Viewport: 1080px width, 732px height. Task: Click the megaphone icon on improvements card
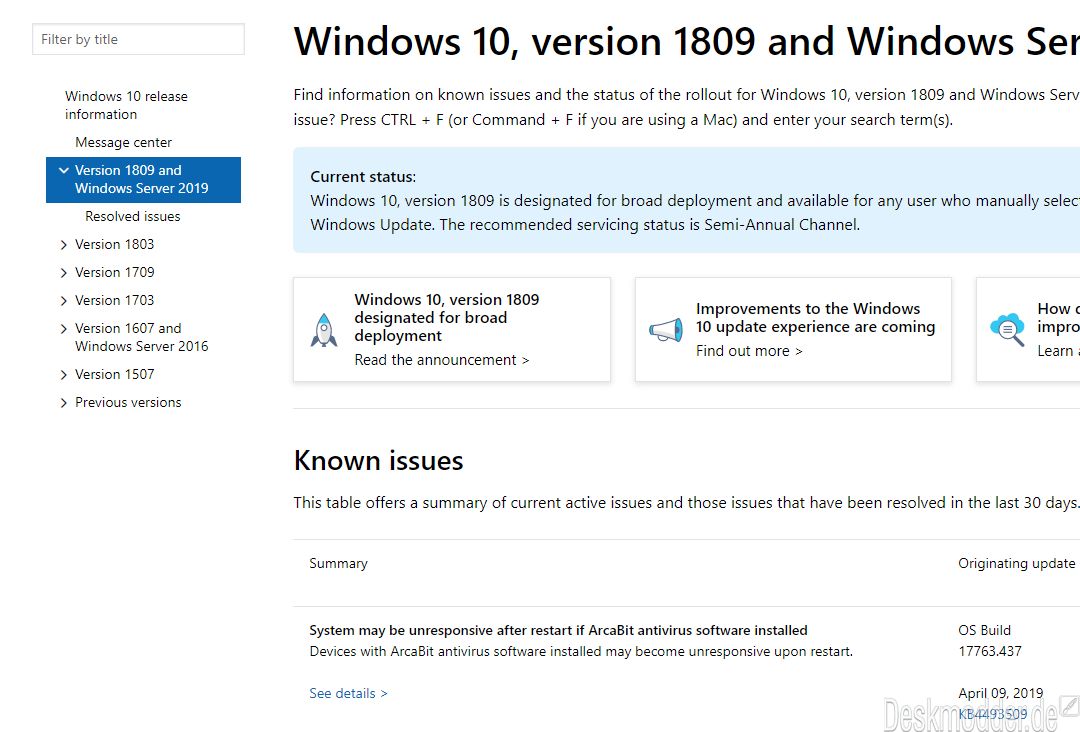[666, 330]
